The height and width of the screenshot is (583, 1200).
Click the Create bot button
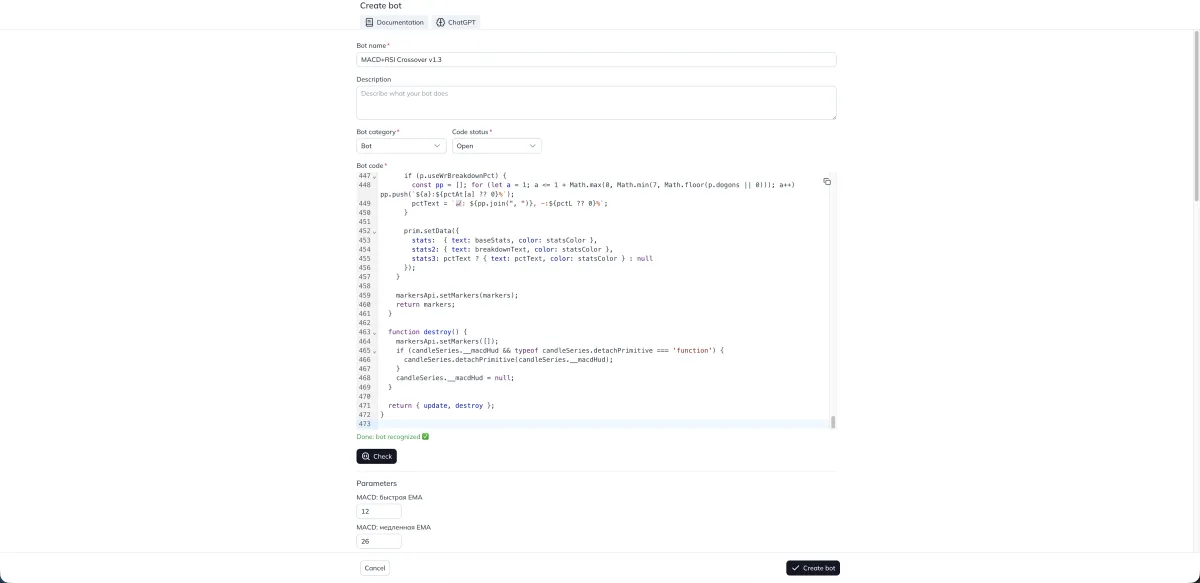click(x=812, y=567)
